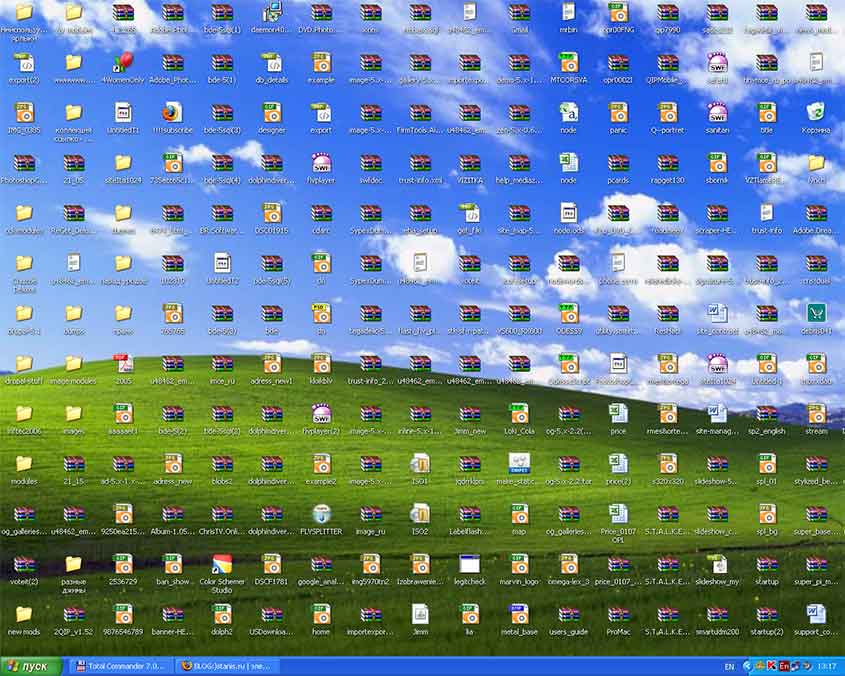The image size is (845, 676).
Task: Open the slideshow_my Flash file
Action: 718,563
